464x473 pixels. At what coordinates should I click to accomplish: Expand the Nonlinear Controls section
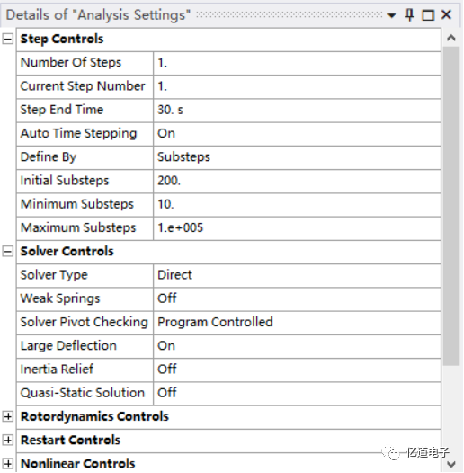(x=8, y=463)
